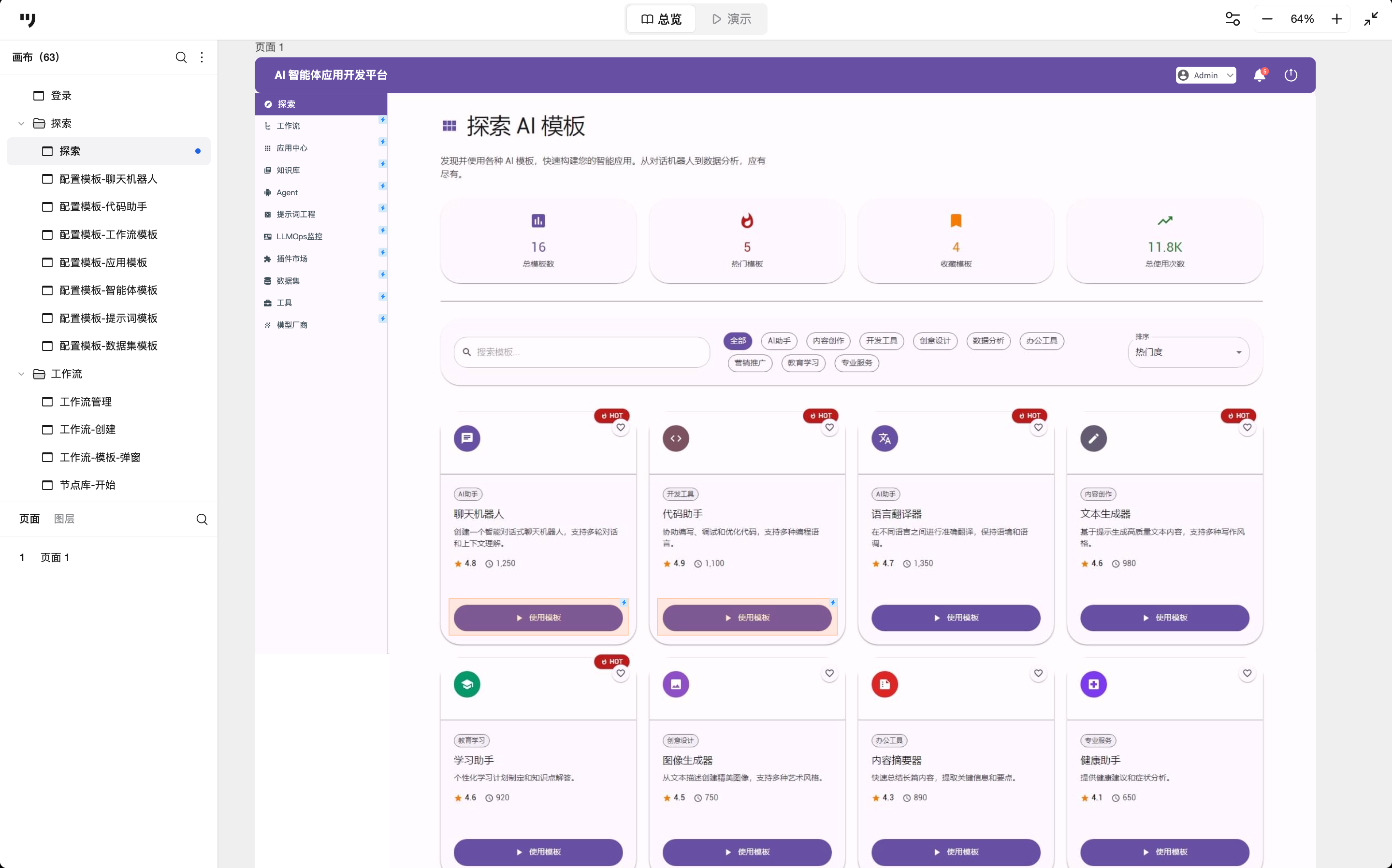Toggle favorite heart on 健康助手 card
This screenshot has width=1392, height=868.
(x=1247, y=673)
